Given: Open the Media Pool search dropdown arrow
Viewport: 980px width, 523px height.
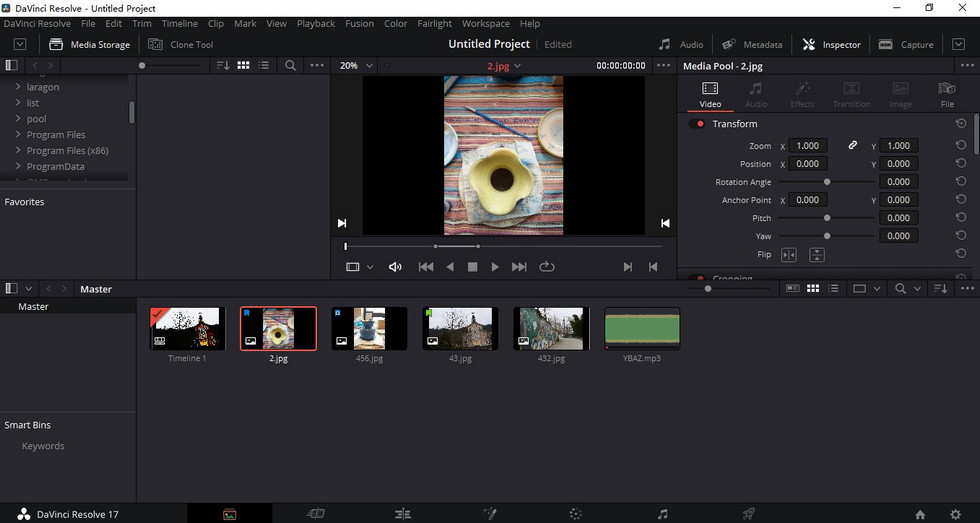Looking at the screenshot, I should pyautogui.click(x=917, y=289).
